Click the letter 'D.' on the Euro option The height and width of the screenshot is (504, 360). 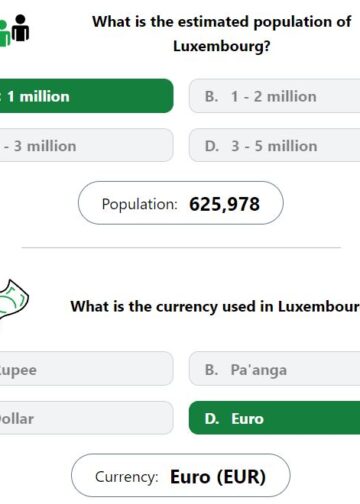click(x=212, y=419)
